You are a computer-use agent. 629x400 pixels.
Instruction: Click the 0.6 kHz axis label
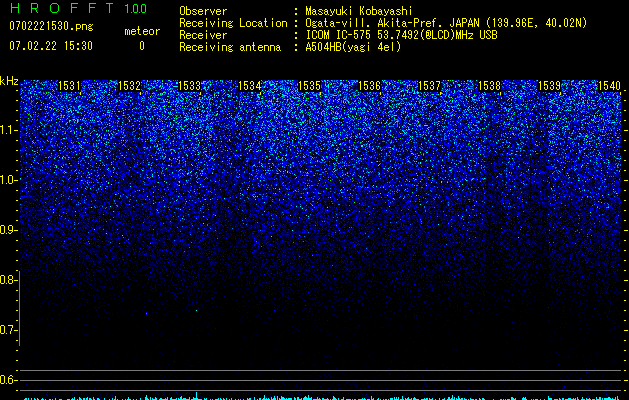(x=8, y=380)
